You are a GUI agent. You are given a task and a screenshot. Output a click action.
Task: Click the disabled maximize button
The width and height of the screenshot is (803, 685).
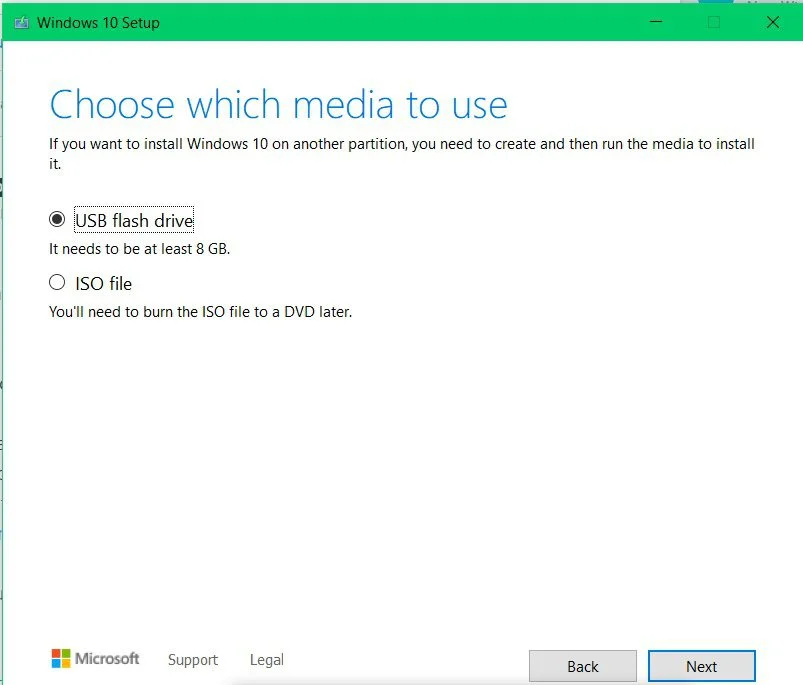714,22
